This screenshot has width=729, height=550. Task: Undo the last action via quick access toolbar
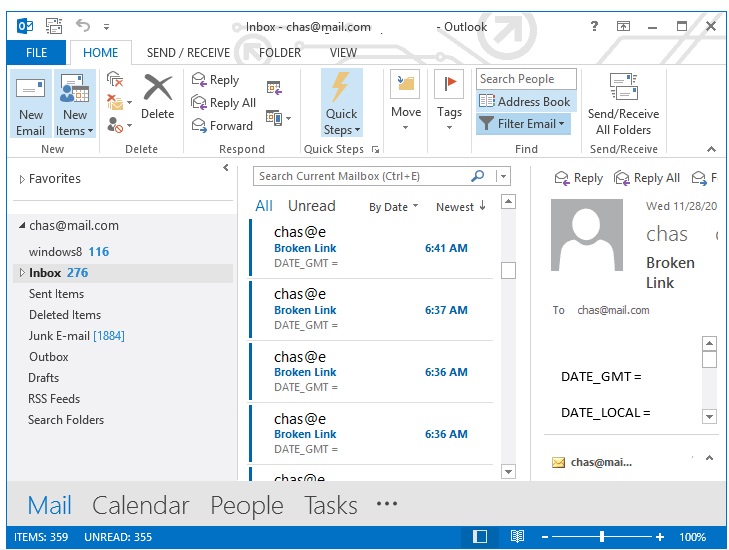[83, 25]
